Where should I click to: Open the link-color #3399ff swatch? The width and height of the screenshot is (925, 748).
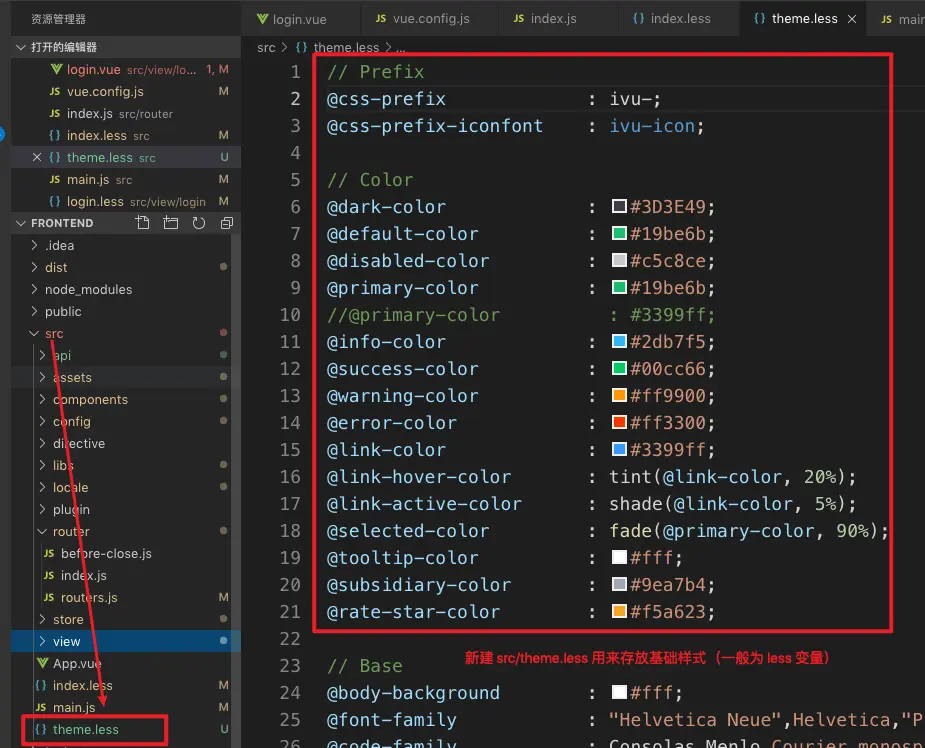tap(619, 450)
